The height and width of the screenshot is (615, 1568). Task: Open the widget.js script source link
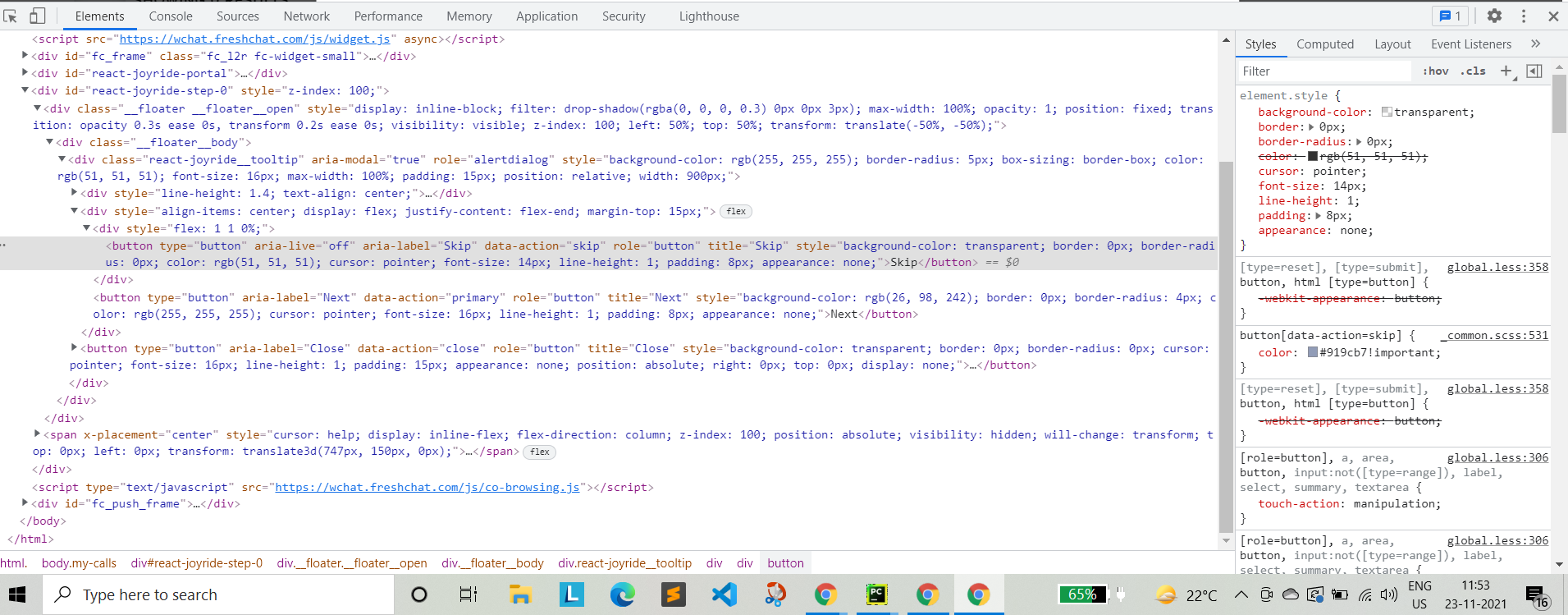pyautogui.click(x=254, y=39)
